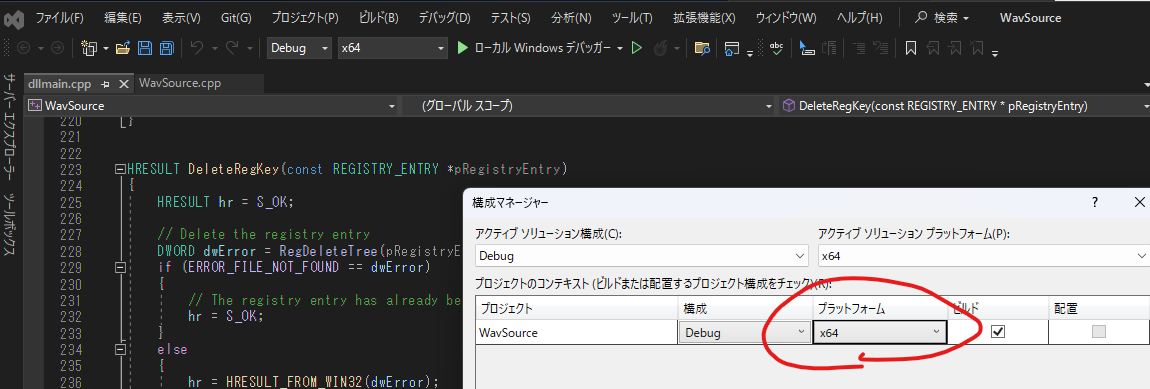Click the Redo arrow icon

(x=232, y=48)
